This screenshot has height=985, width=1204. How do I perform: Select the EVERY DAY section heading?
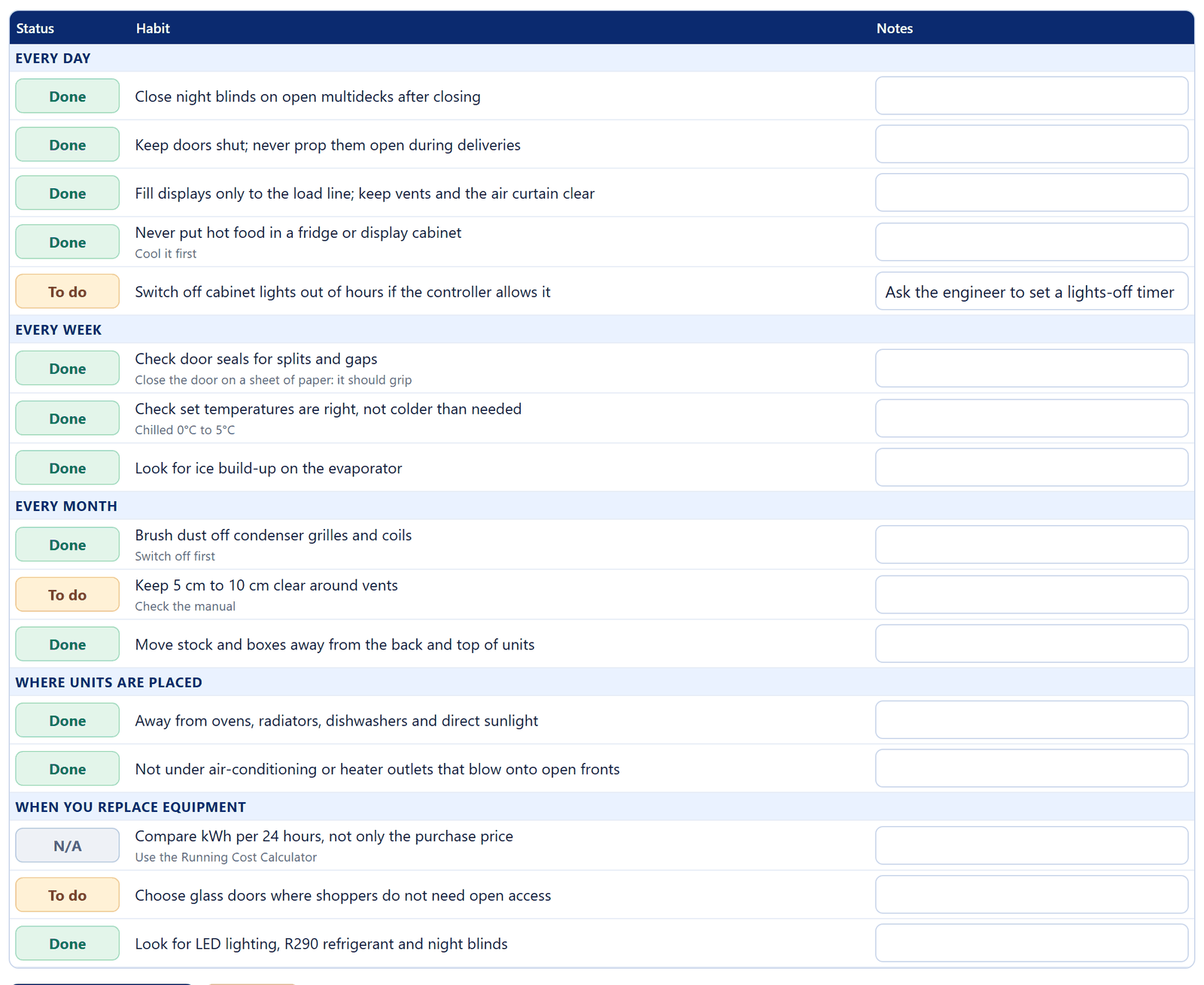click(x=53, y=58)
